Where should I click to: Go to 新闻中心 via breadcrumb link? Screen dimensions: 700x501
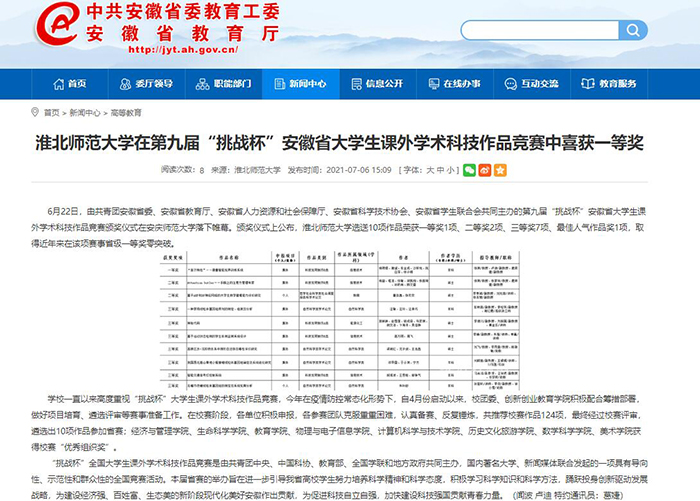(x=85, y=113)
